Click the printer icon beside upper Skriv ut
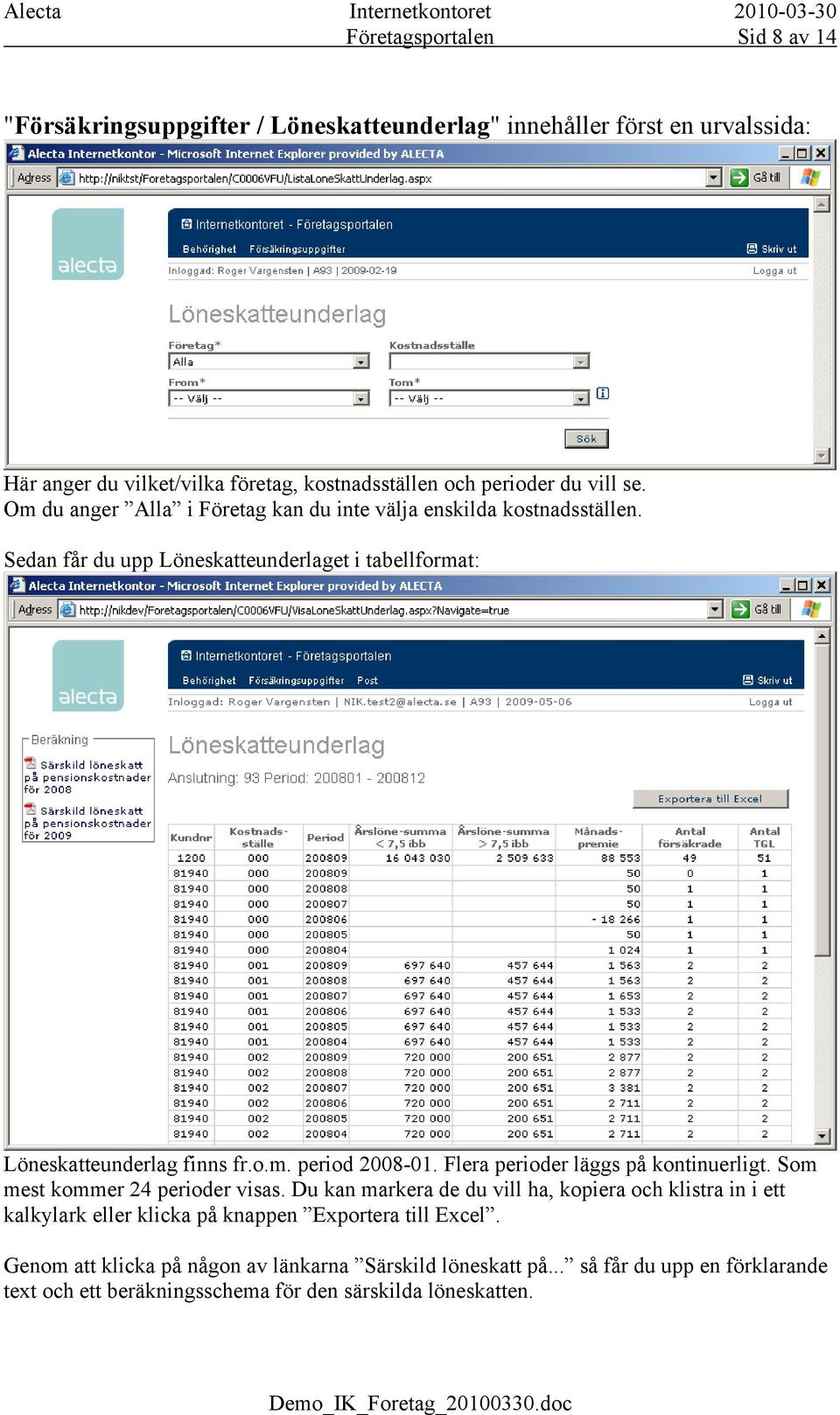Image resolution: width=840 pixels, height=1415 pixels. [752, 249]
